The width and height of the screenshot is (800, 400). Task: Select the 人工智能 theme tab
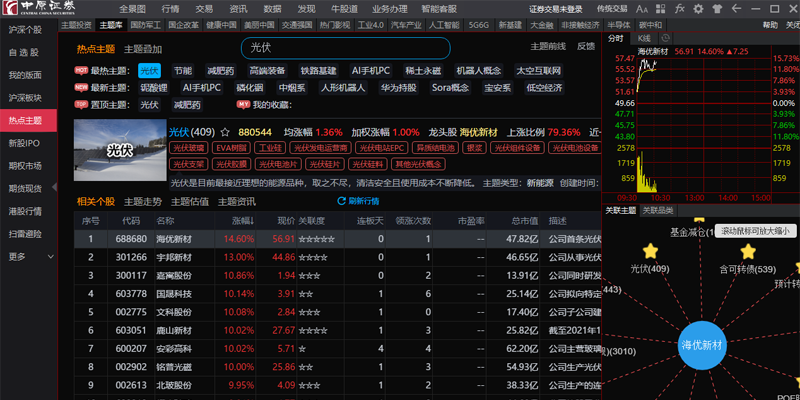coord(444,24)
